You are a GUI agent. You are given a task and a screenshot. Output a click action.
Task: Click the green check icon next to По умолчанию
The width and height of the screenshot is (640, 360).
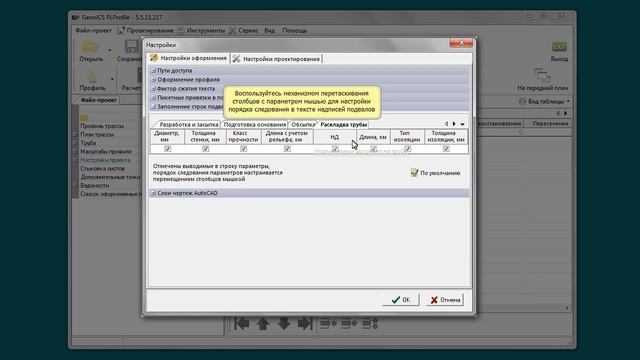[x=414, y=173]
